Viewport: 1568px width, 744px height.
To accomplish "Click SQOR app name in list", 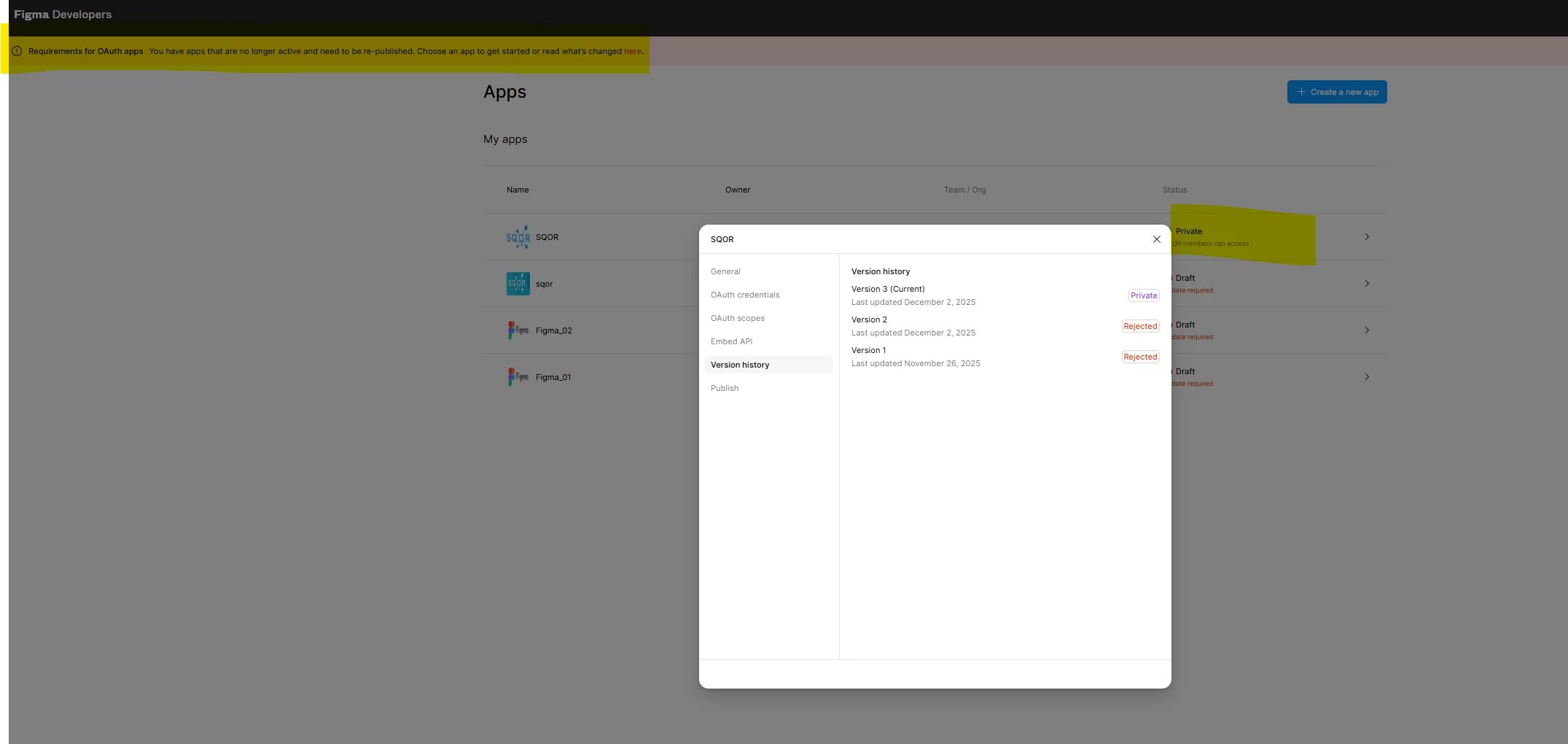I will [x=547, y=237].
